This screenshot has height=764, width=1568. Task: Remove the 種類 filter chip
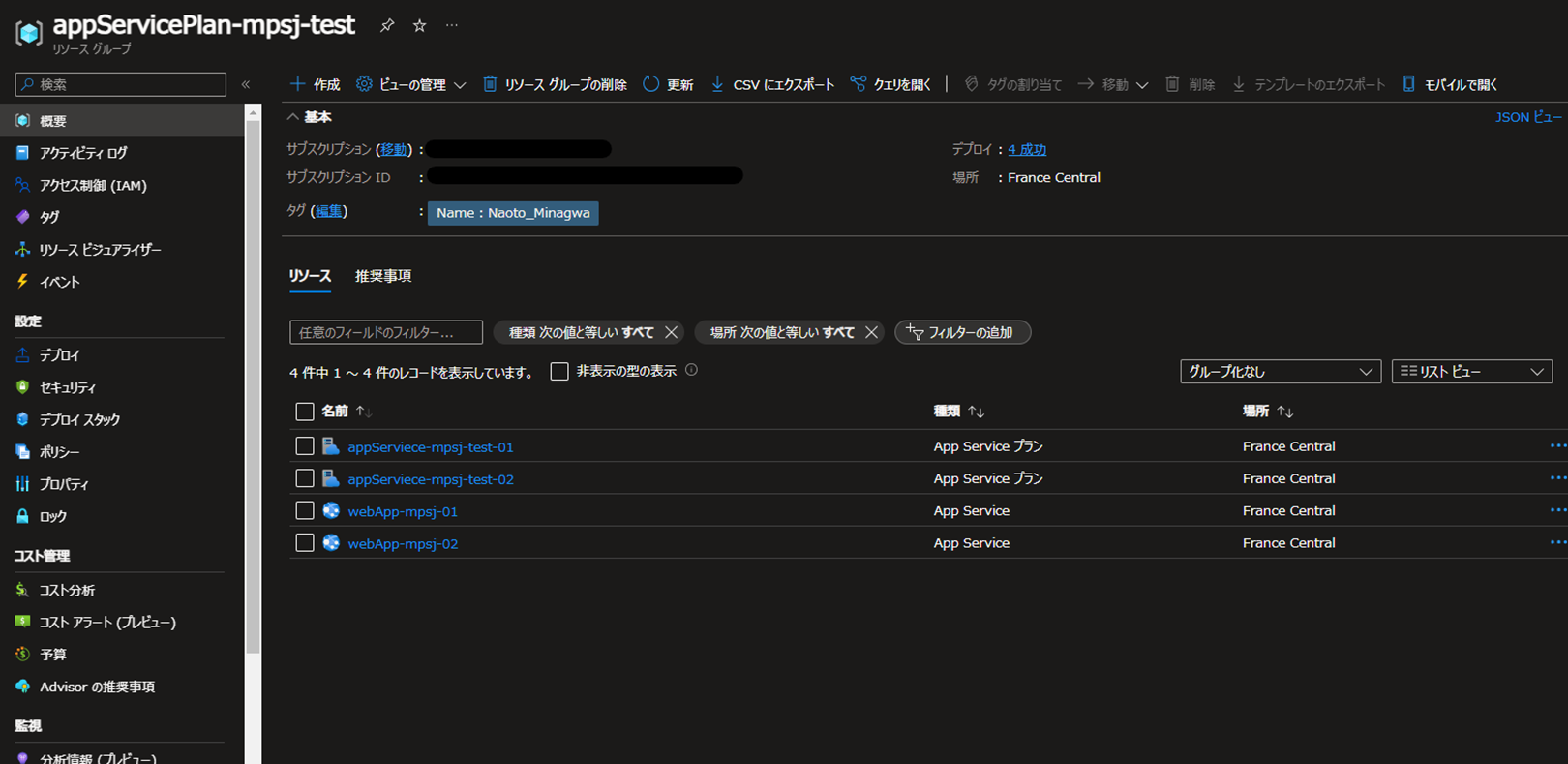click(671, 332)
